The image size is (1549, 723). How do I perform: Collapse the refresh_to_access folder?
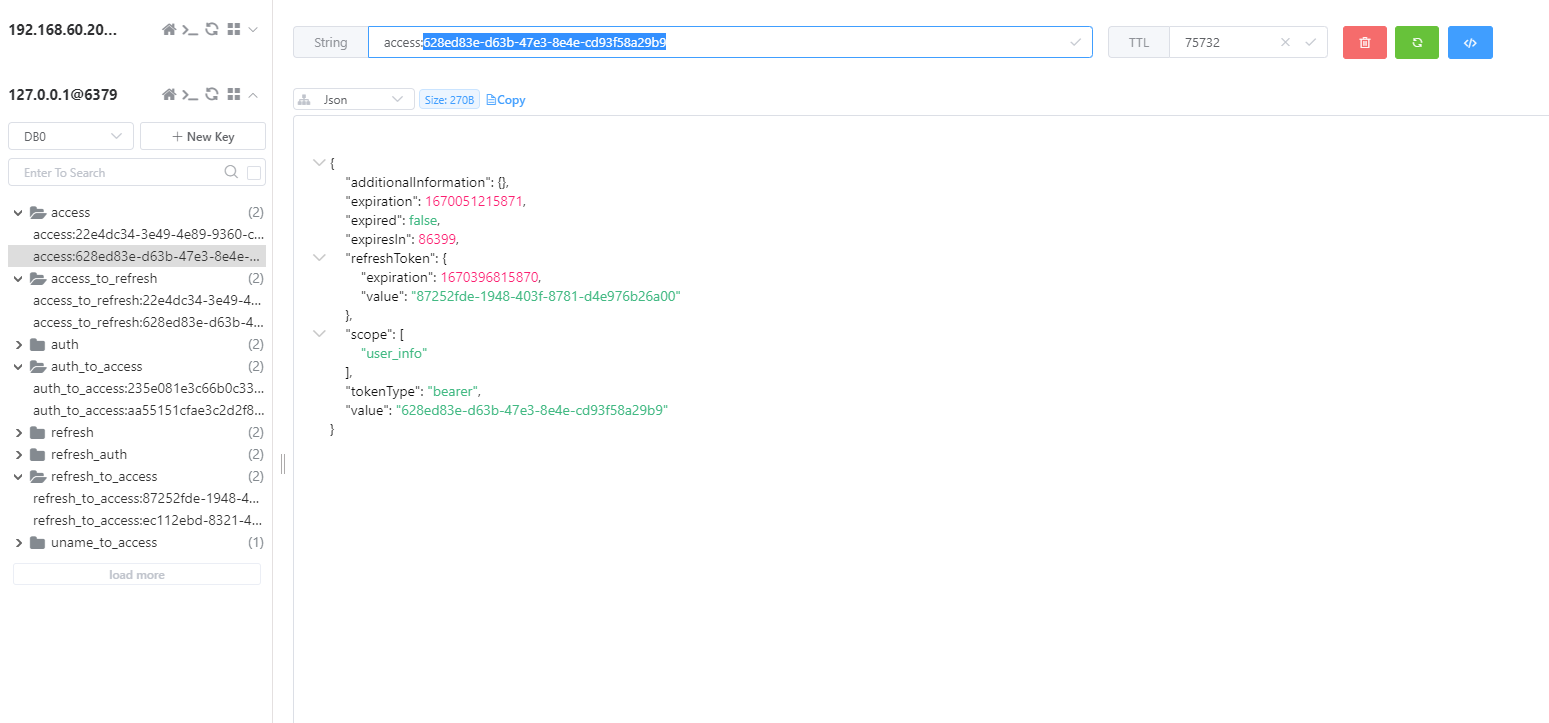pos(19,476)
